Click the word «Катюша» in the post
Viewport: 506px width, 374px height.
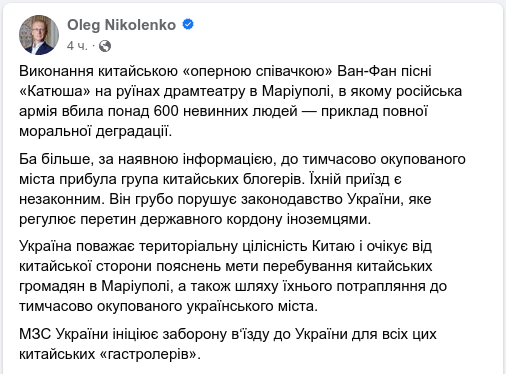55,91
